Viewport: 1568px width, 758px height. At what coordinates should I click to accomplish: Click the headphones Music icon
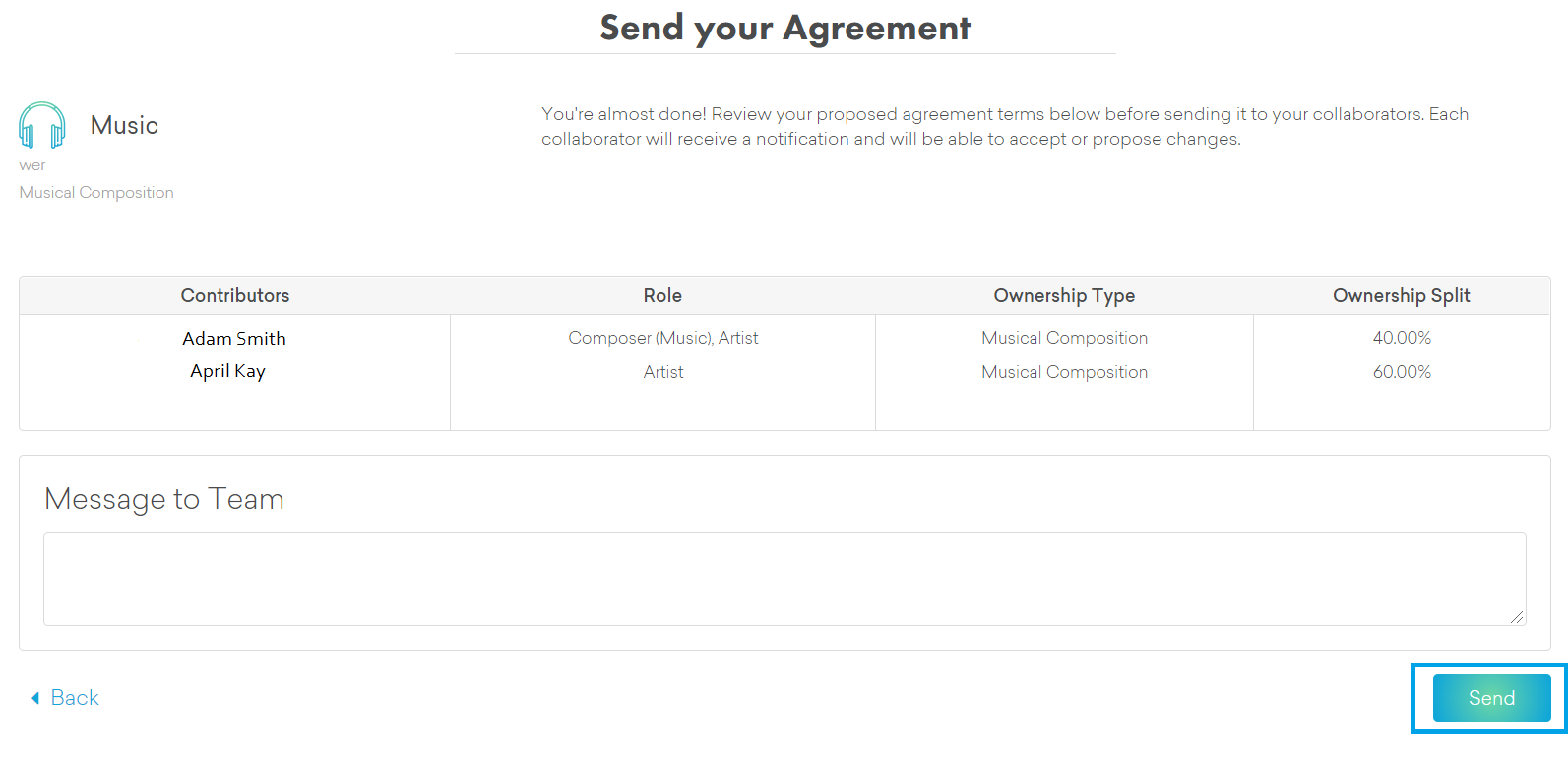(42, 125)
